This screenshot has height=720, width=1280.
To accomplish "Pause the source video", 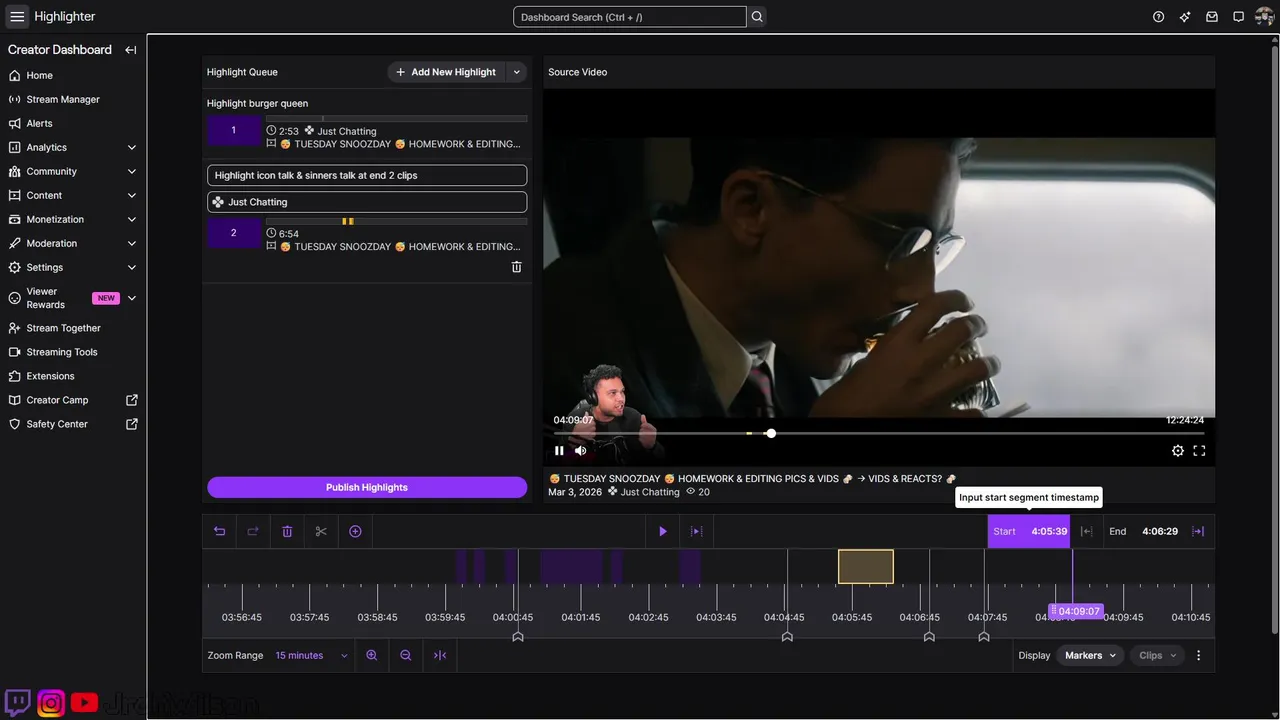I will [x=559, y=451].
